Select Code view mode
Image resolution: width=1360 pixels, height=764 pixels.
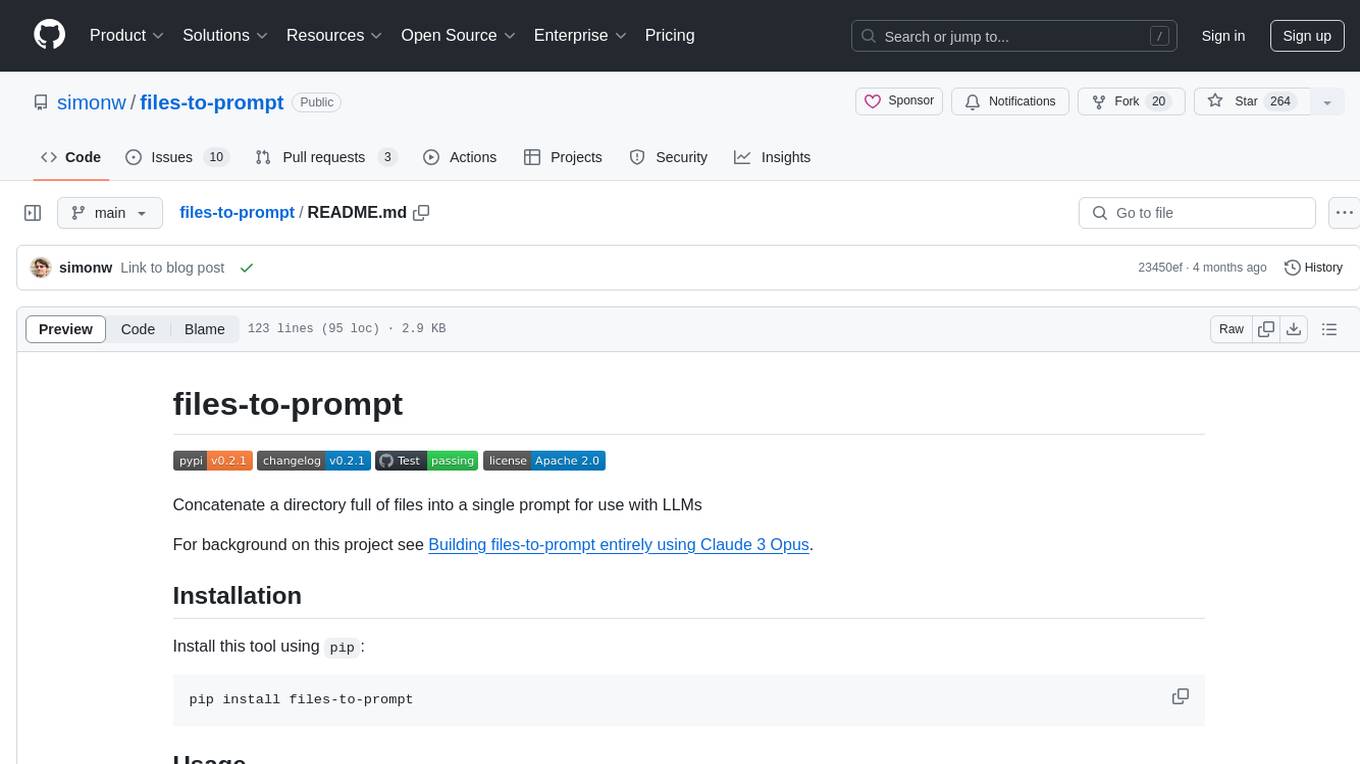[x=138, y=329]
